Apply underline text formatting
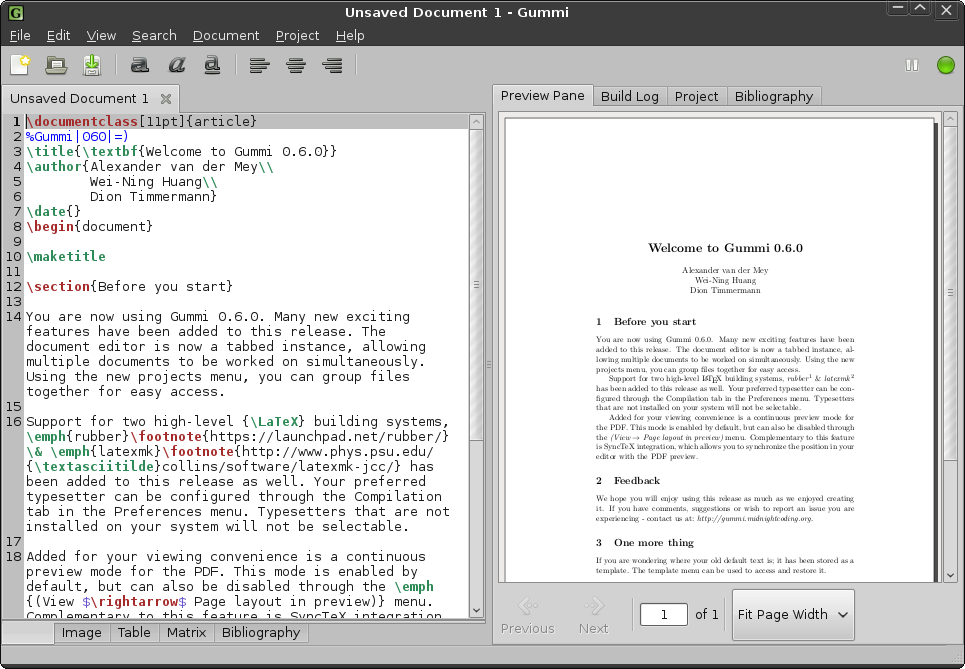 [212, 65]
